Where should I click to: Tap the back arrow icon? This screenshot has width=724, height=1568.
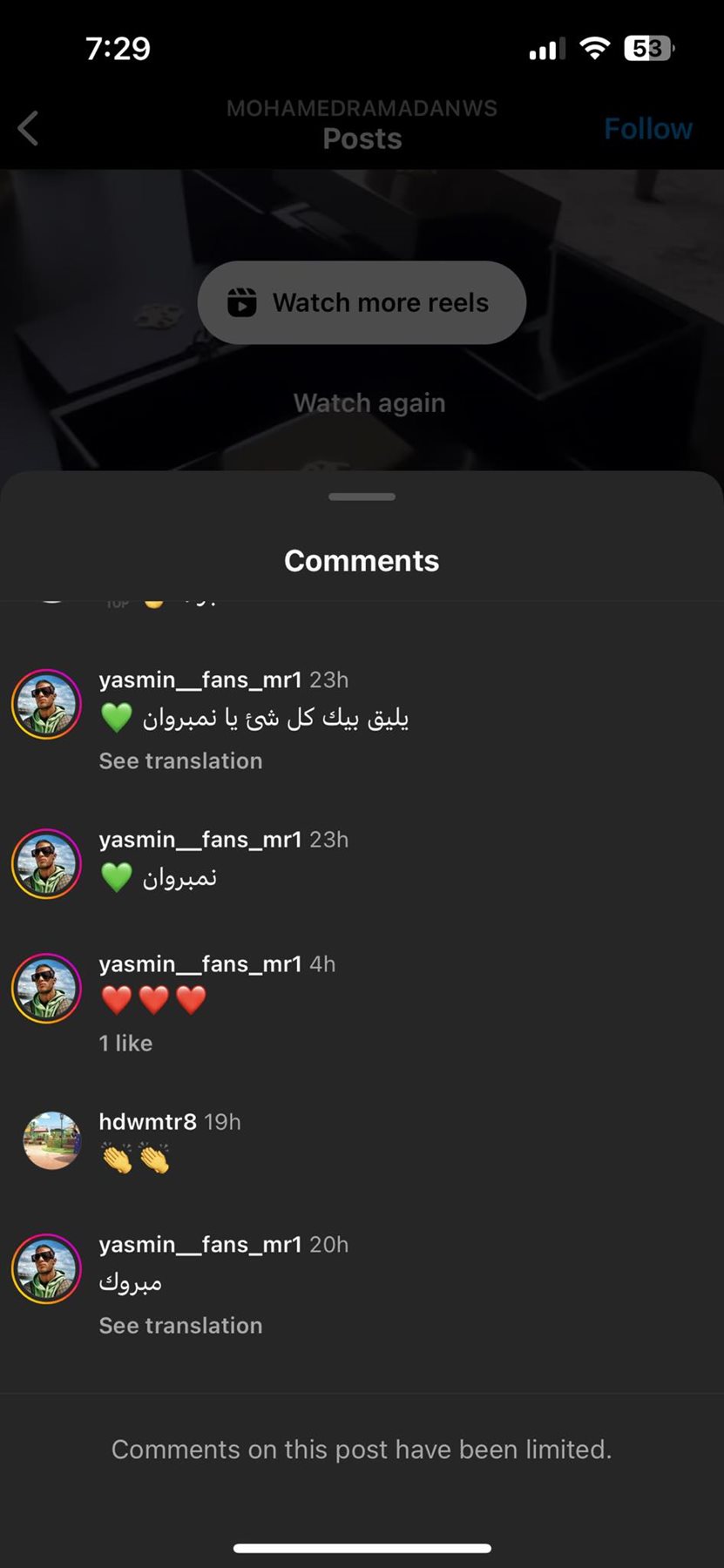click(x=28, y=129)
